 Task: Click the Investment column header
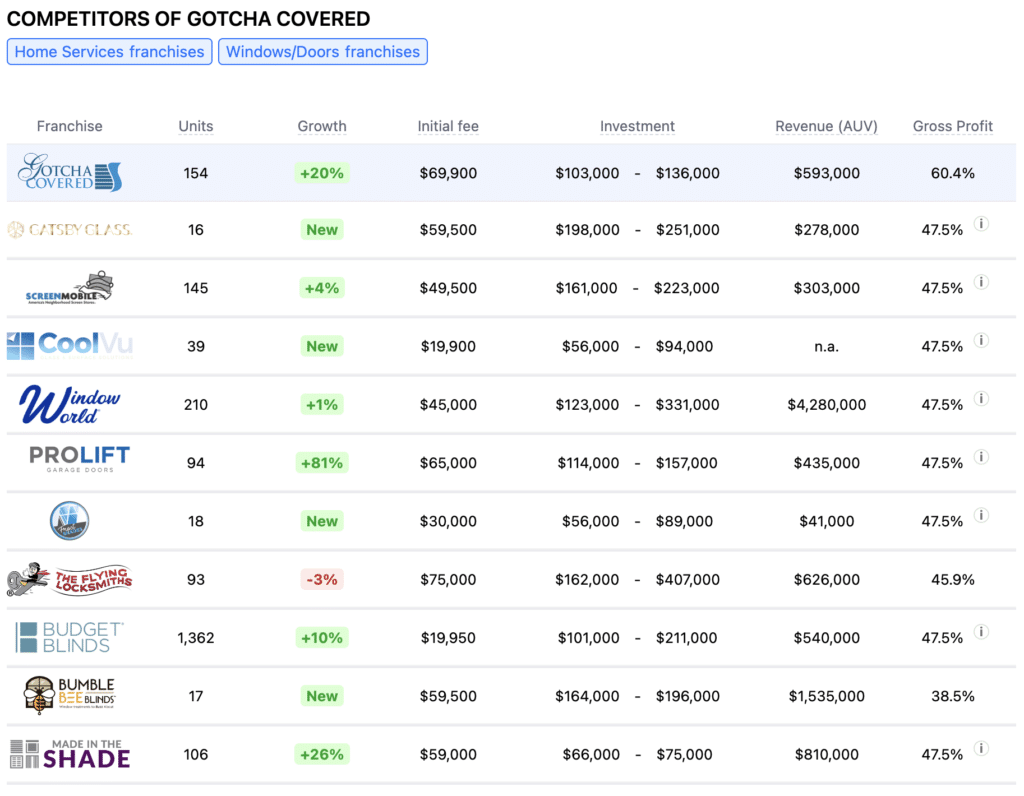pos(637,126)
